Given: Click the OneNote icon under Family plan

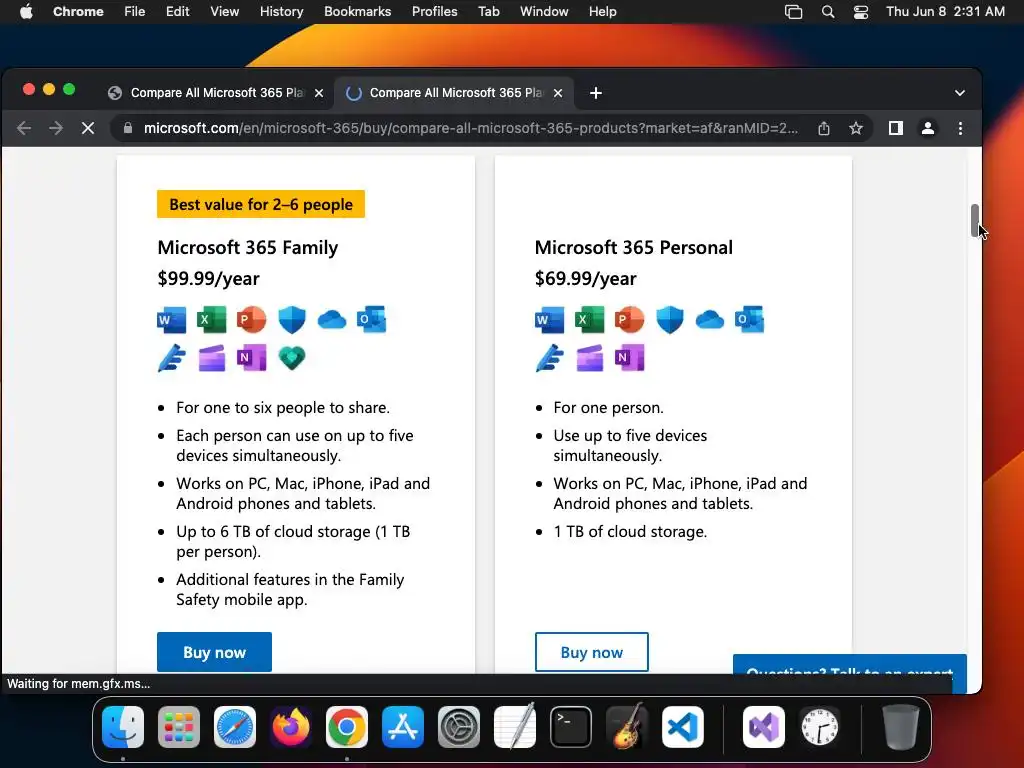Looking at the screenshot, I should (x=251, y=358).
